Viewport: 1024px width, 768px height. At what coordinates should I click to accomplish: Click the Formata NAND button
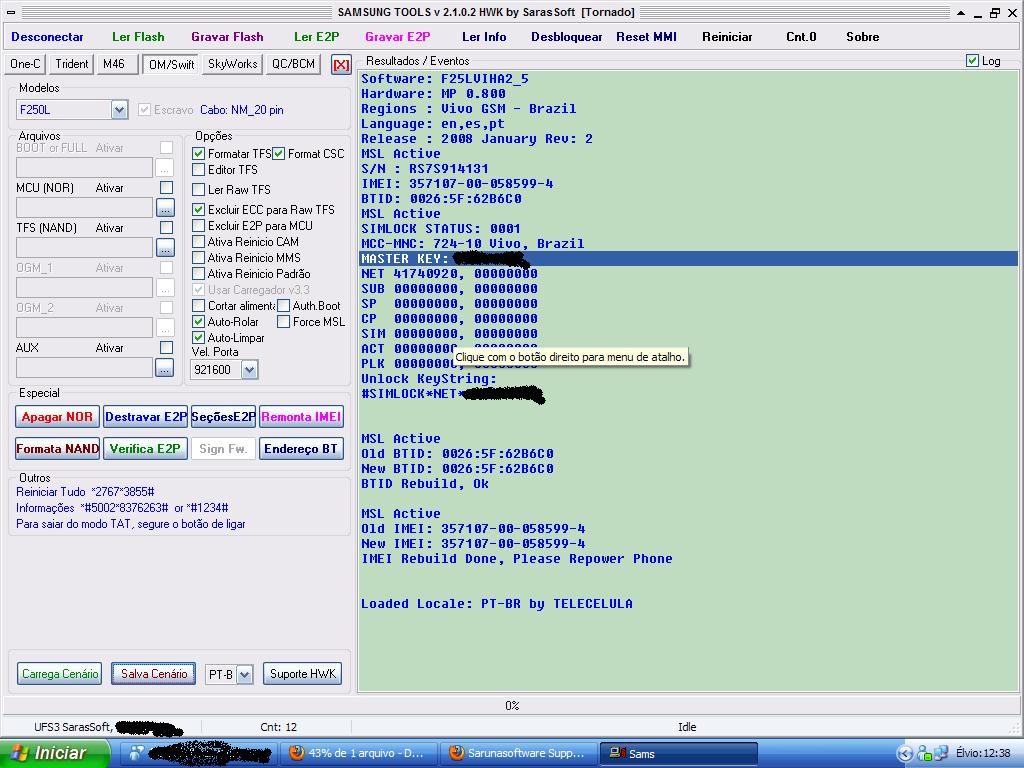click(57, 449)
